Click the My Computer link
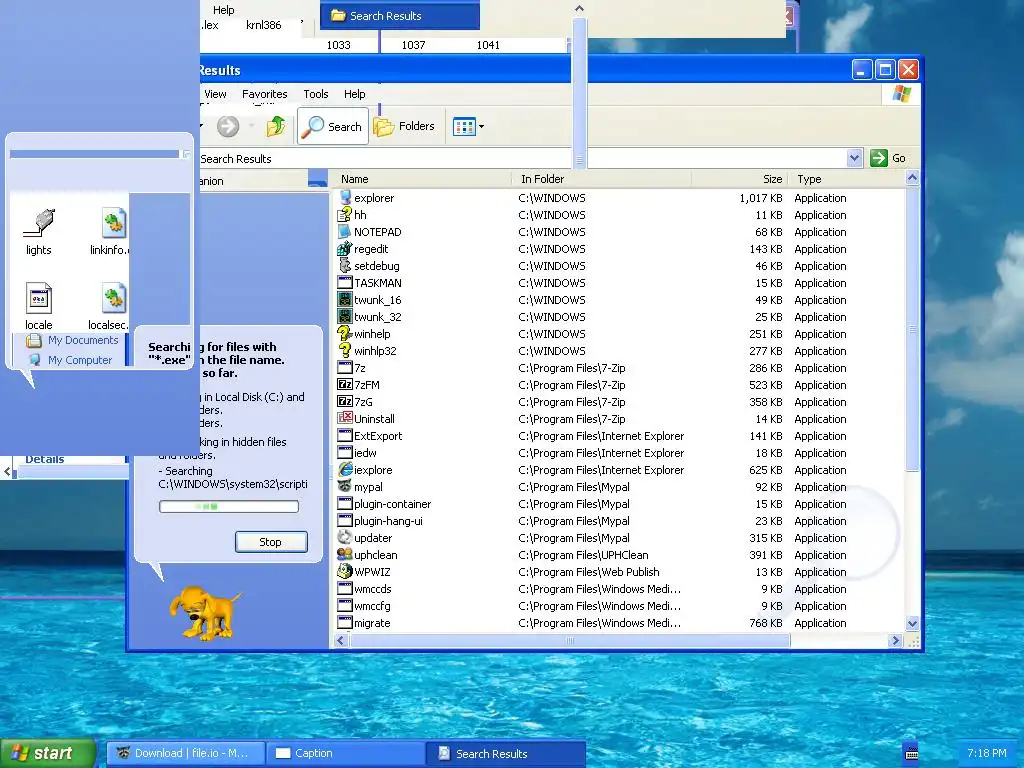 tap(80, 360)
